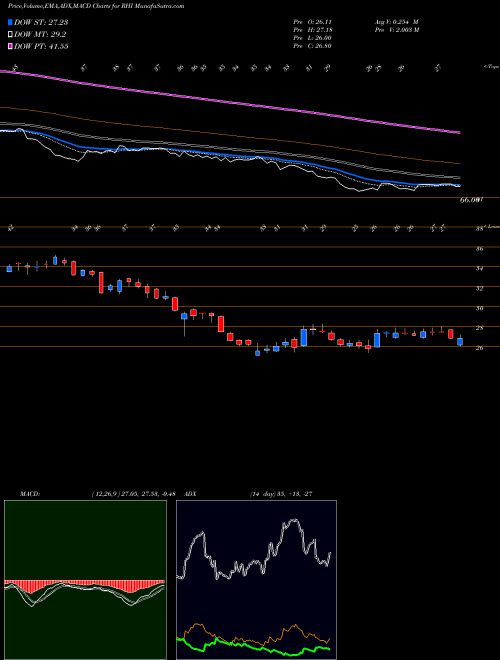The image size is (500, 660).
Task: Click the 30 price axis label
Action: (479, 308)
